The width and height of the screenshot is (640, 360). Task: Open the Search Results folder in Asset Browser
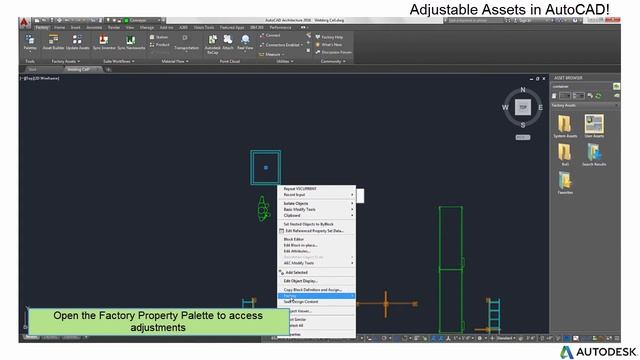(594, 155)
